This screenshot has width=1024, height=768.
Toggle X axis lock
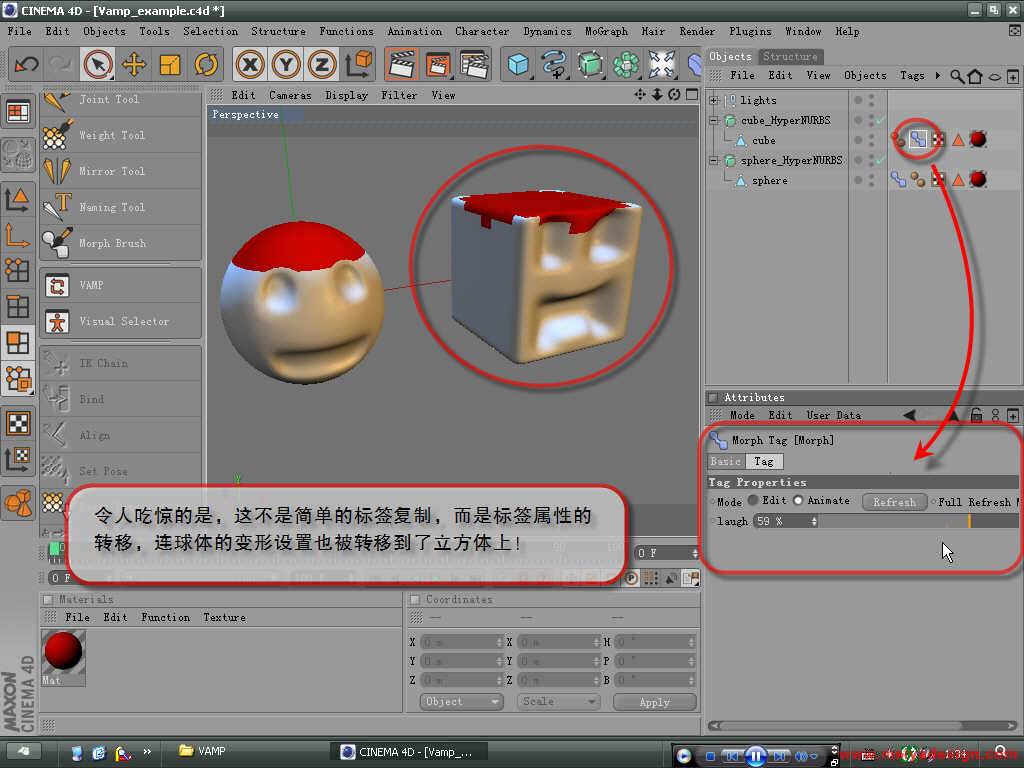pyautogui.click(x=250, y=65)
